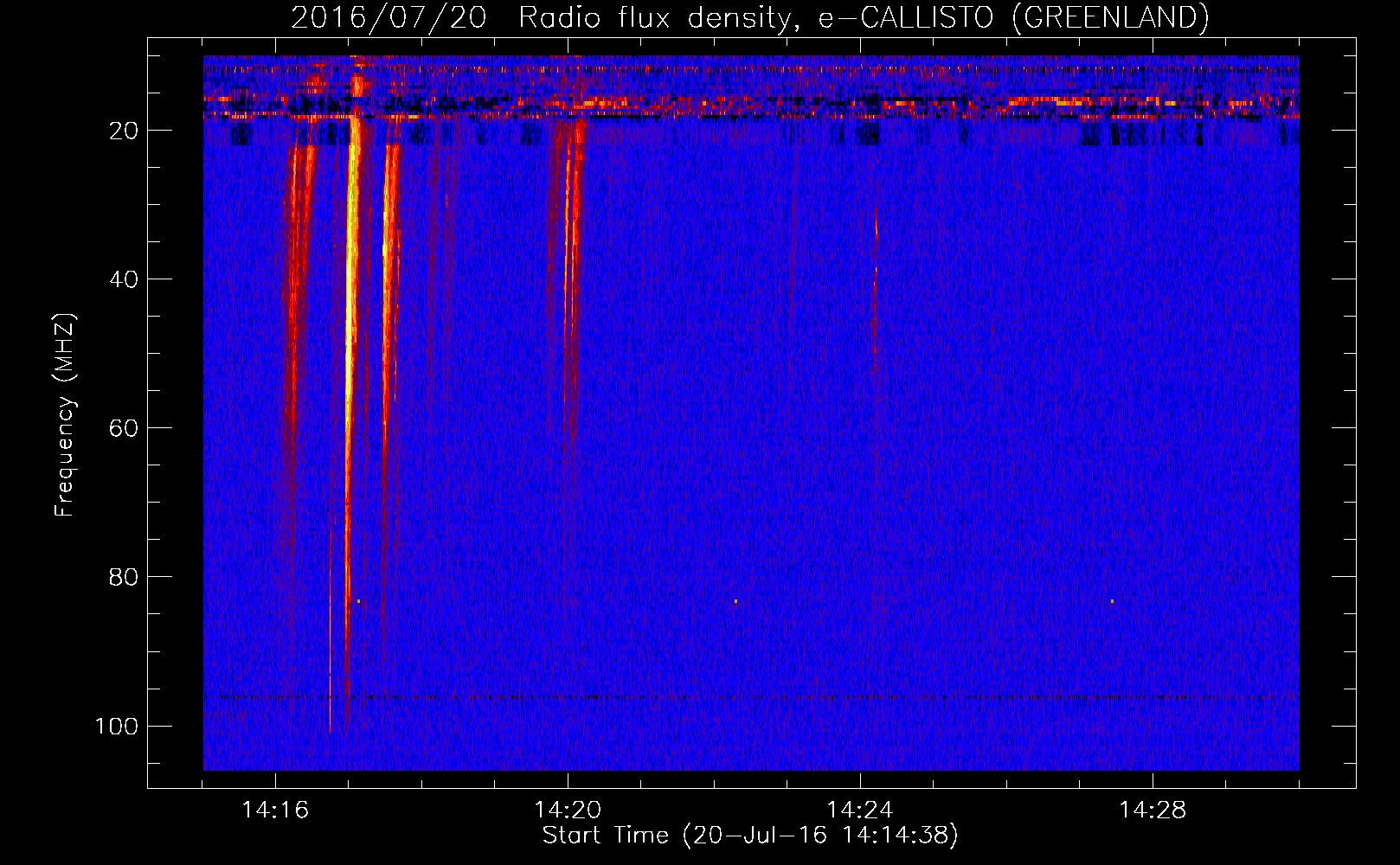Click the plot title "2016/07/20 Radio flux density, e-CALLISTO (GREENLAND)"

[750, 18]
